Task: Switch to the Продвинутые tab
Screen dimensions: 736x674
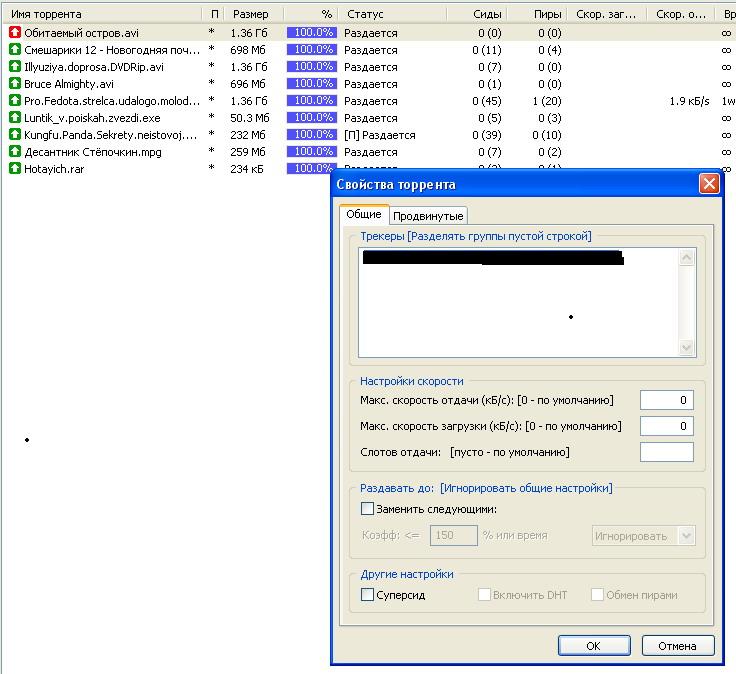Action: tap(428, 216)
